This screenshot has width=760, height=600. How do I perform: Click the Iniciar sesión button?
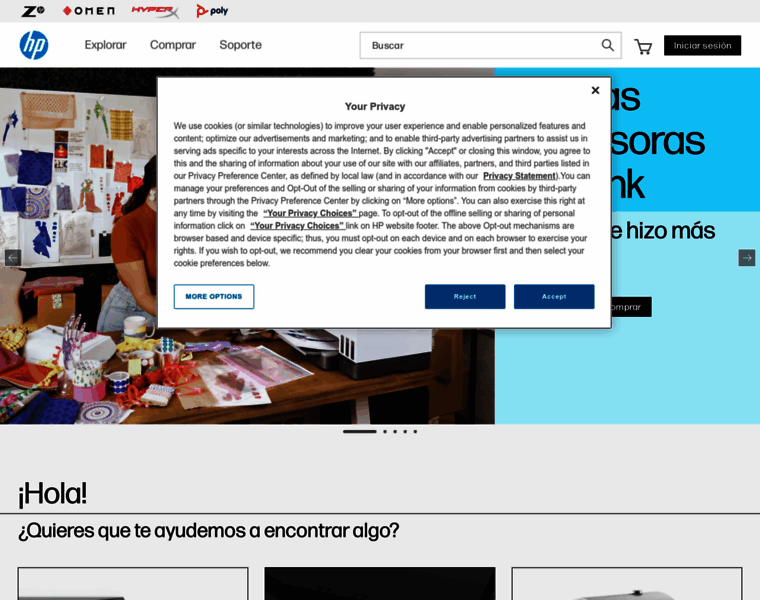tap(702, 45)
